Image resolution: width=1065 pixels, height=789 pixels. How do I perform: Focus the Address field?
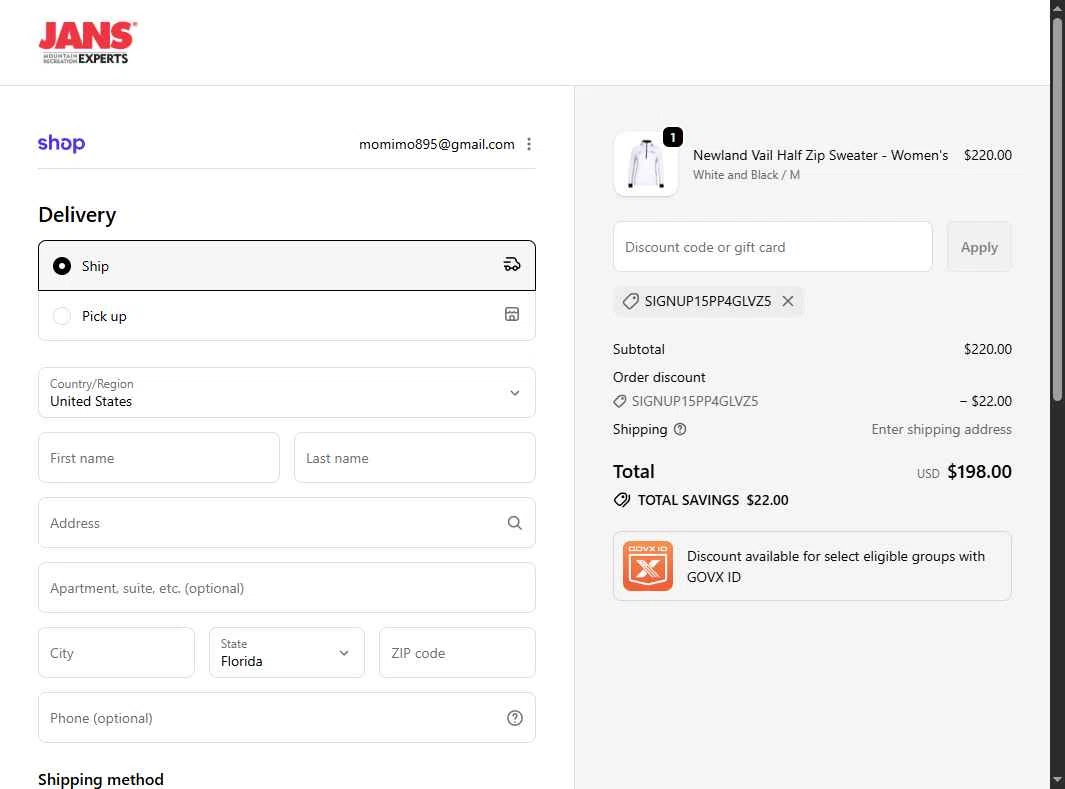287,523
